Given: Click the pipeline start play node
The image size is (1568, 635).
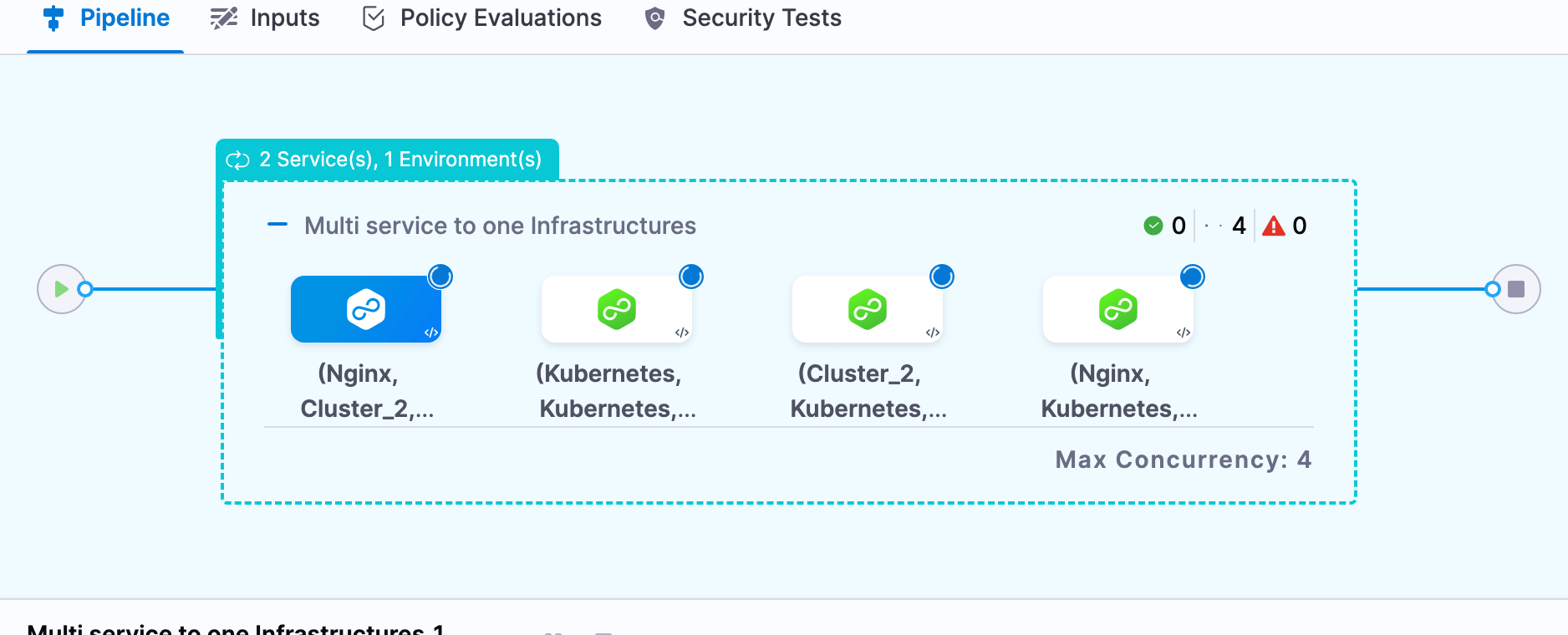Looking at the screenshot, I should point(61,289).
